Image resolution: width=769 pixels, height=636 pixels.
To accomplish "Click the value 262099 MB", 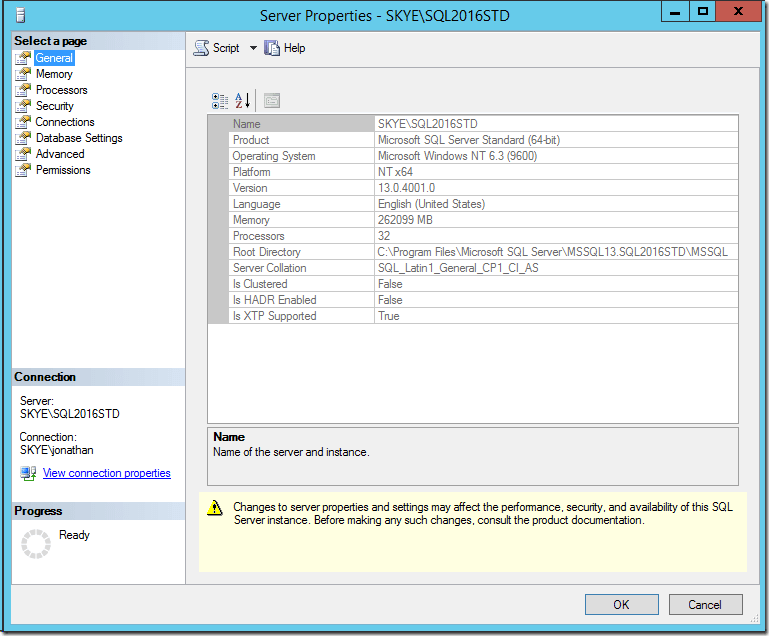I will click(405, 220).
